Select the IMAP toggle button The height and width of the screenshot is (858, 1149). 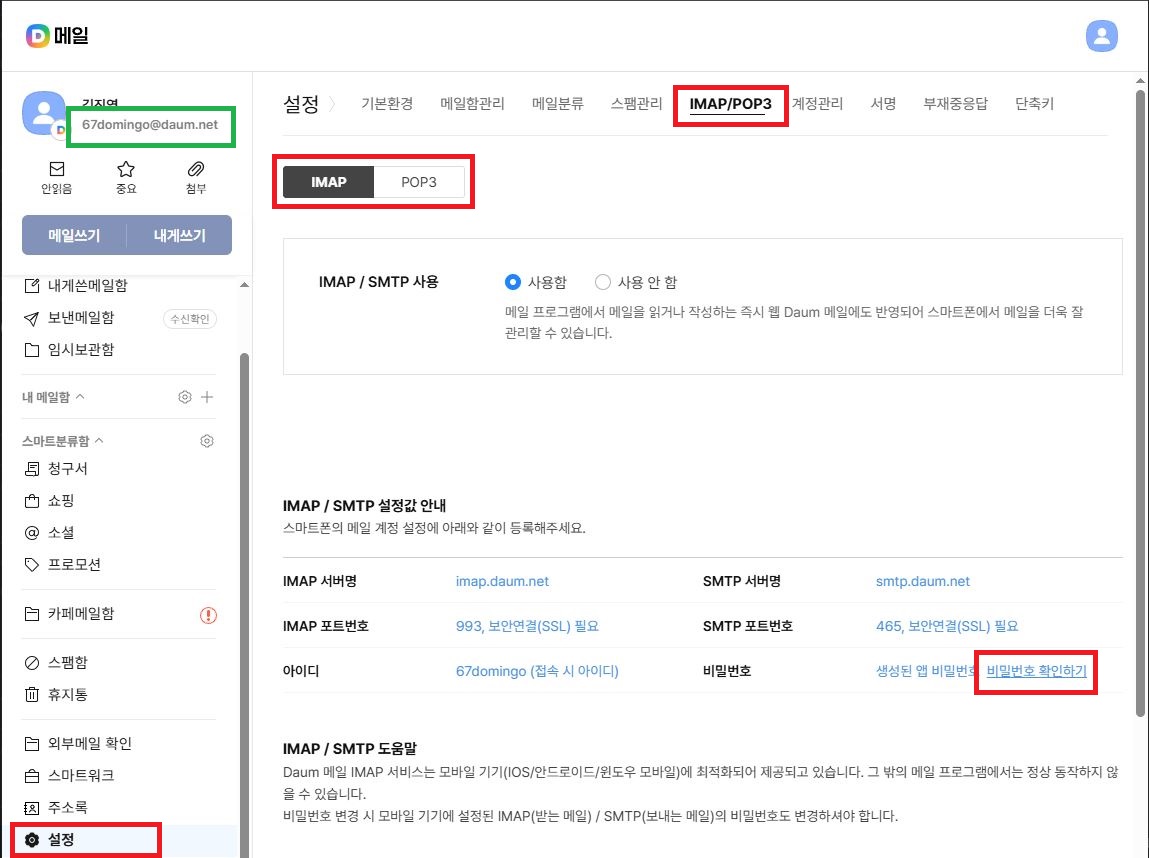tap(328, 182)
